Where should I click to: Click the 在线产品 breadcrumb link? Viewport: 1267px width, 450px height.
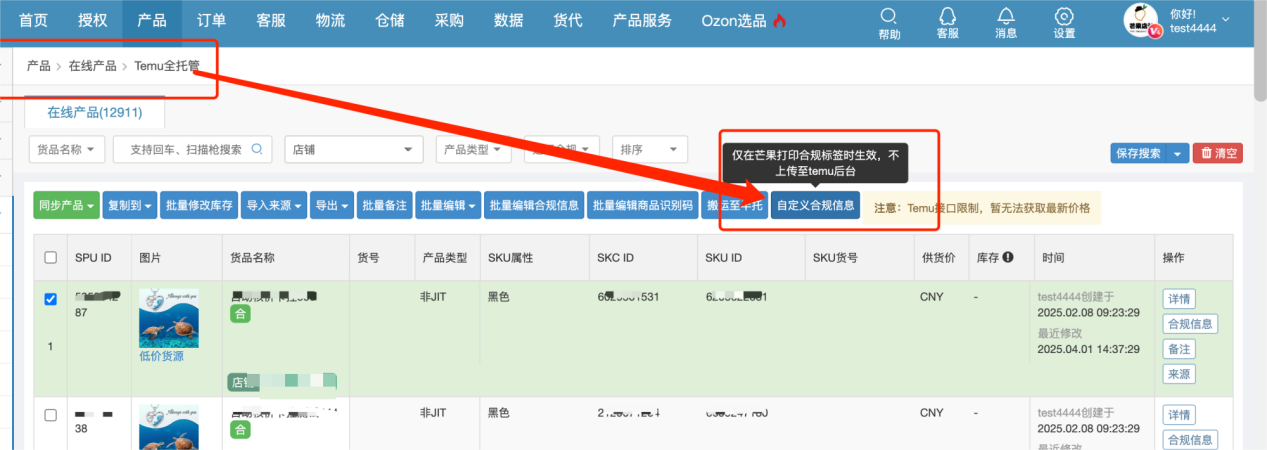click(x=93, y=66)
